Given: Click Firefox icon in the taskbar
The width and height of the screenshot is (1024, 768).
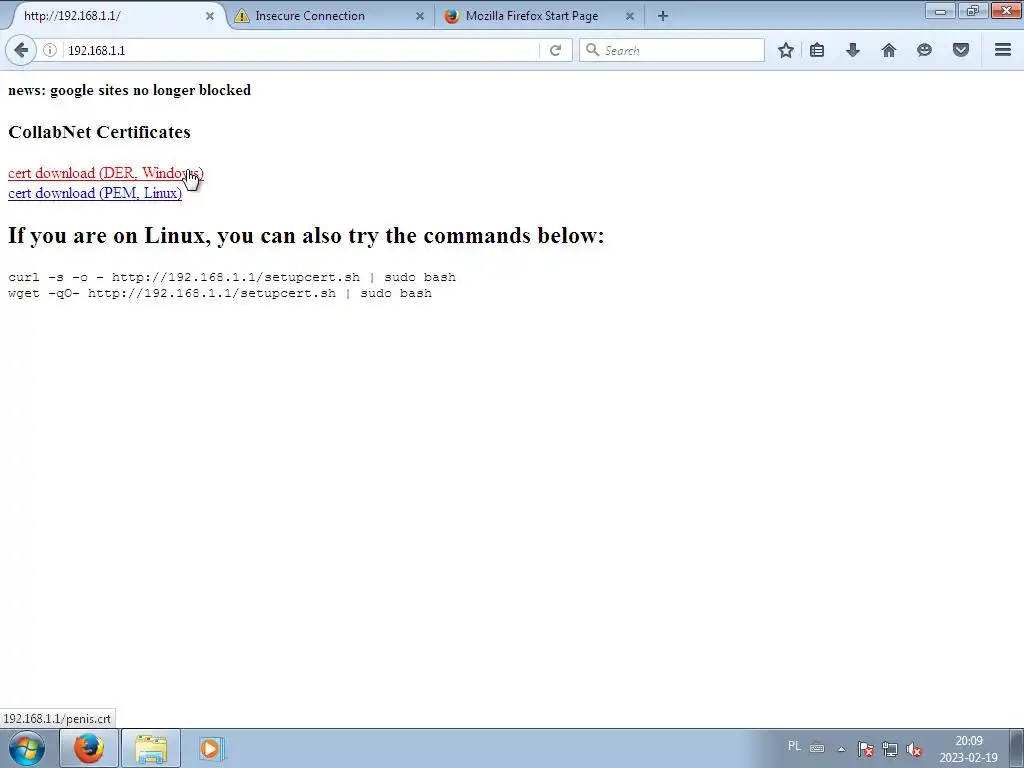Looking at the screenshot, I should click(89, 748).
